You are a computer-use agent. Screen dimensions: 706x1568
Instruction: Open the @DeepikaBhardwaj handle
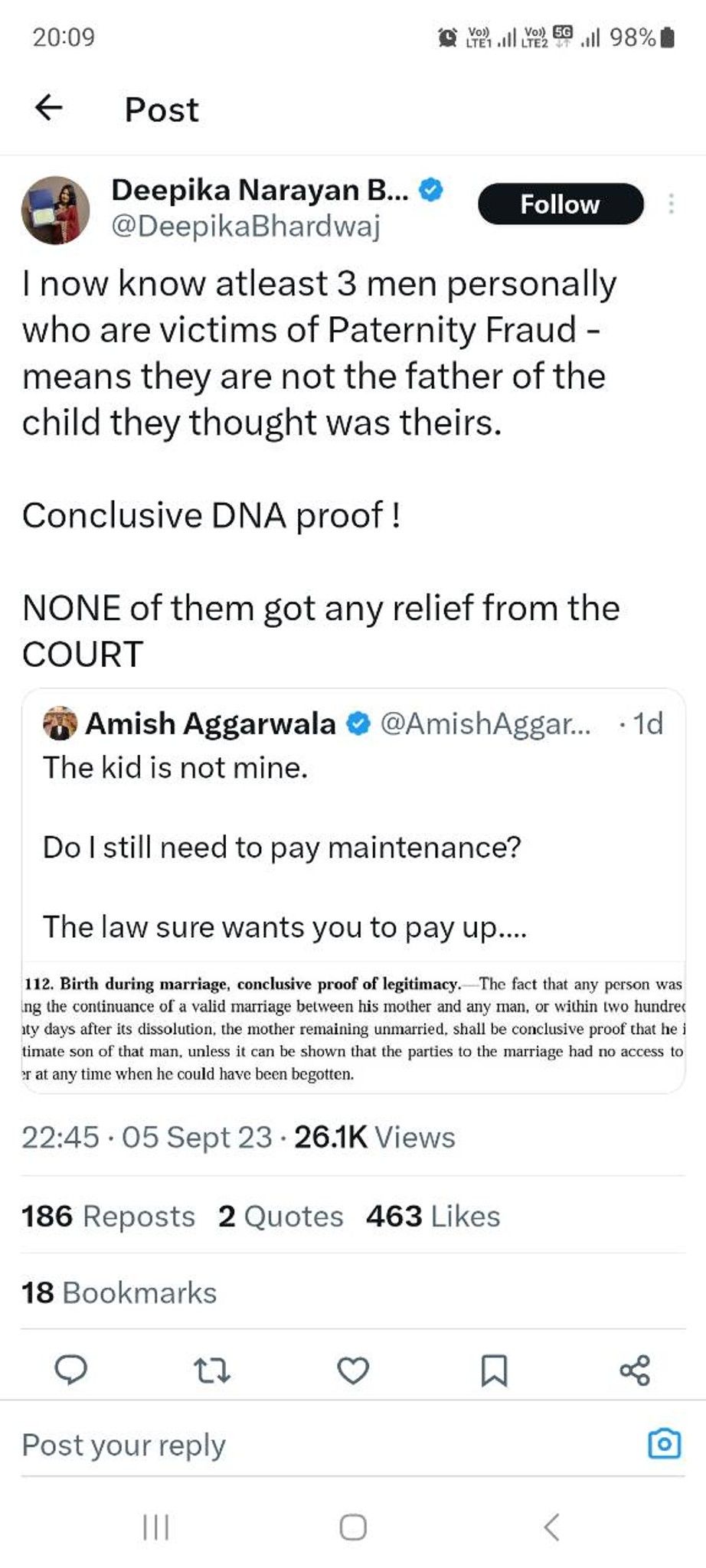[246, 227]
